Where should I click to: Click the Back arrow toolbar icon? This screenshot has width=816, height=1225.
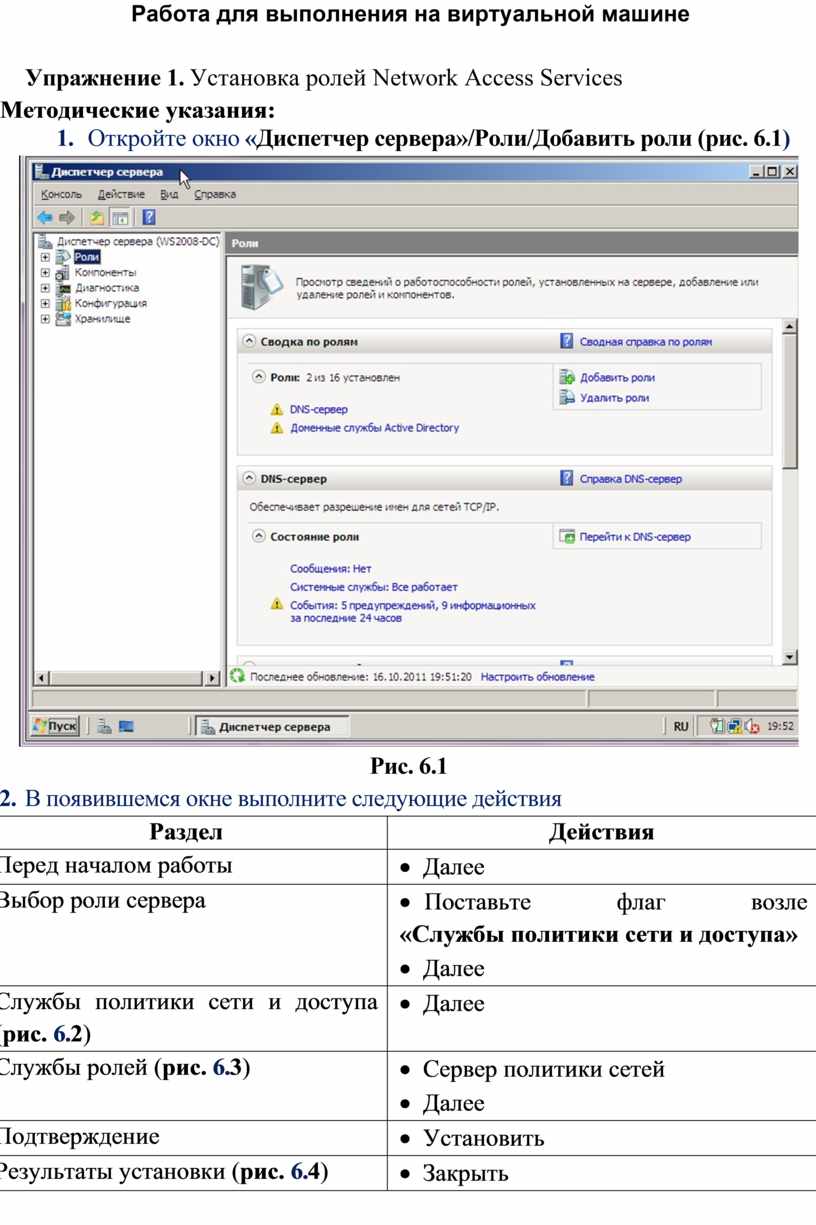point(45,217)
